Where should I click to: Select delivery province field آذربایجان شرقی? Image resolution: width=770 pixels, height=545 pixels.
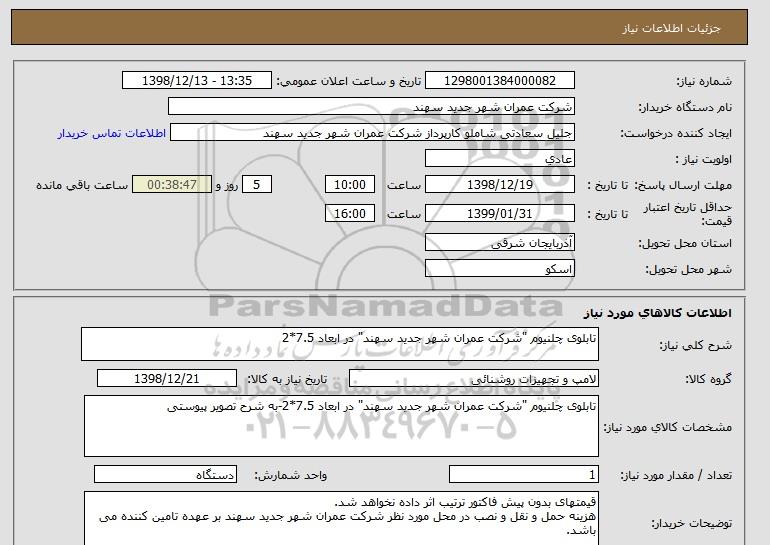click(x=499, y=243)
